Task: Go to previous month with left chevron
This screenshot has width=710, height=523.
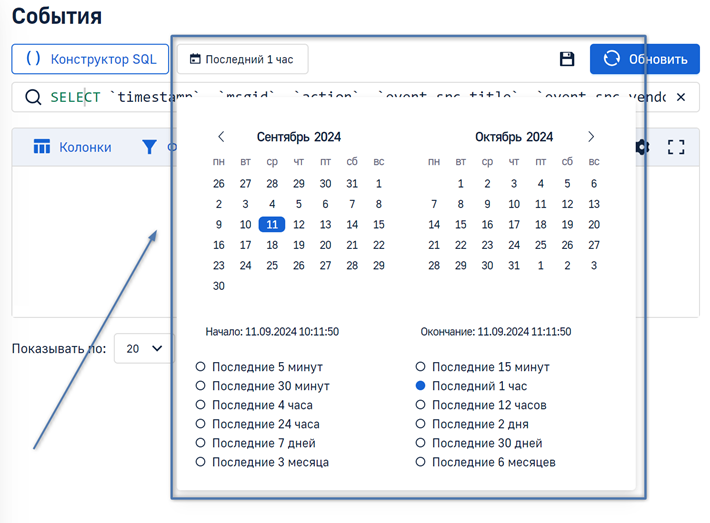Action: click(221, 137)
